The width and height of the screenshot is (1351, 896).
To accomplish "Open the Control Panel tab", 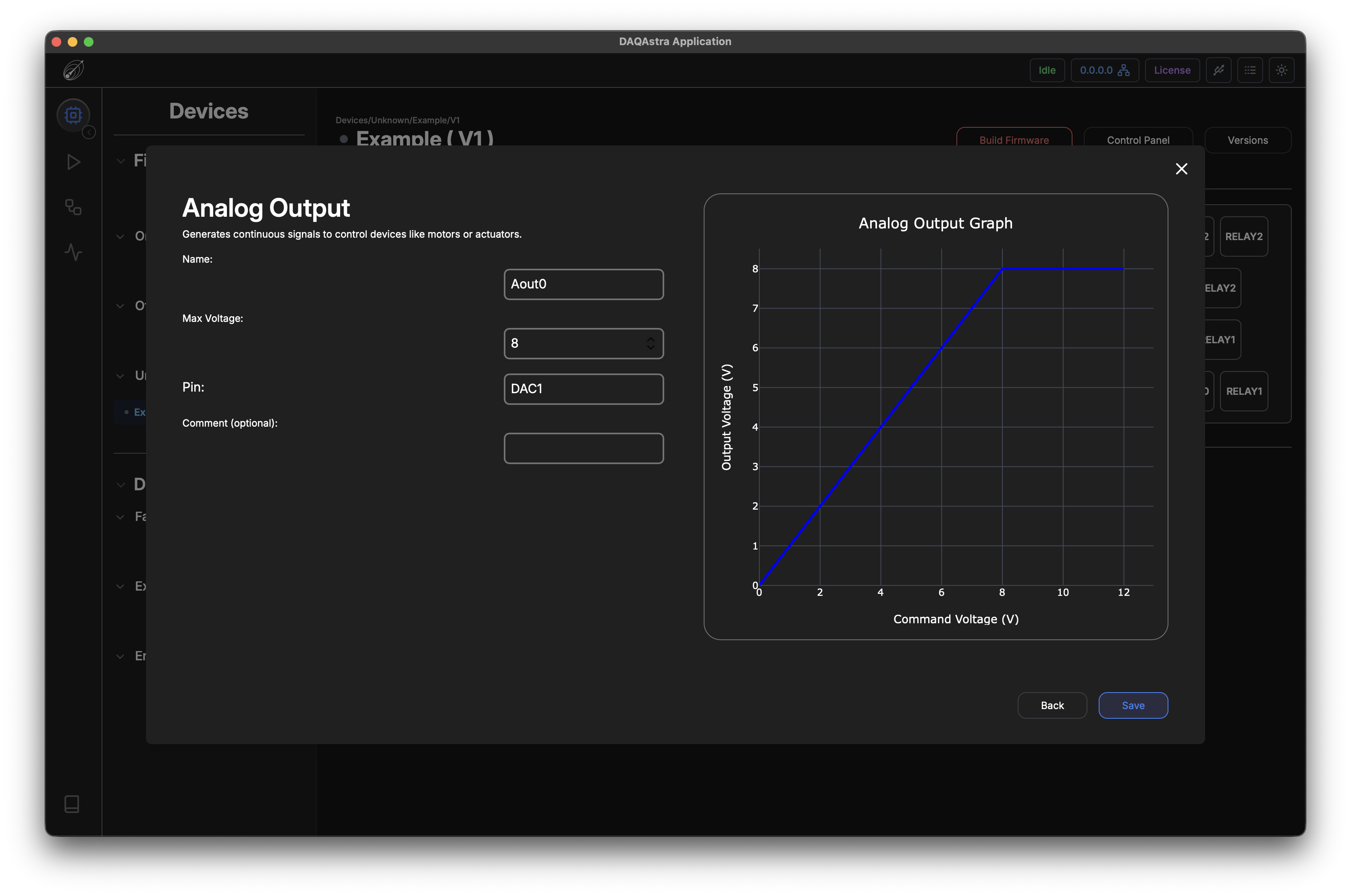I will click(x=1138, y=140).
